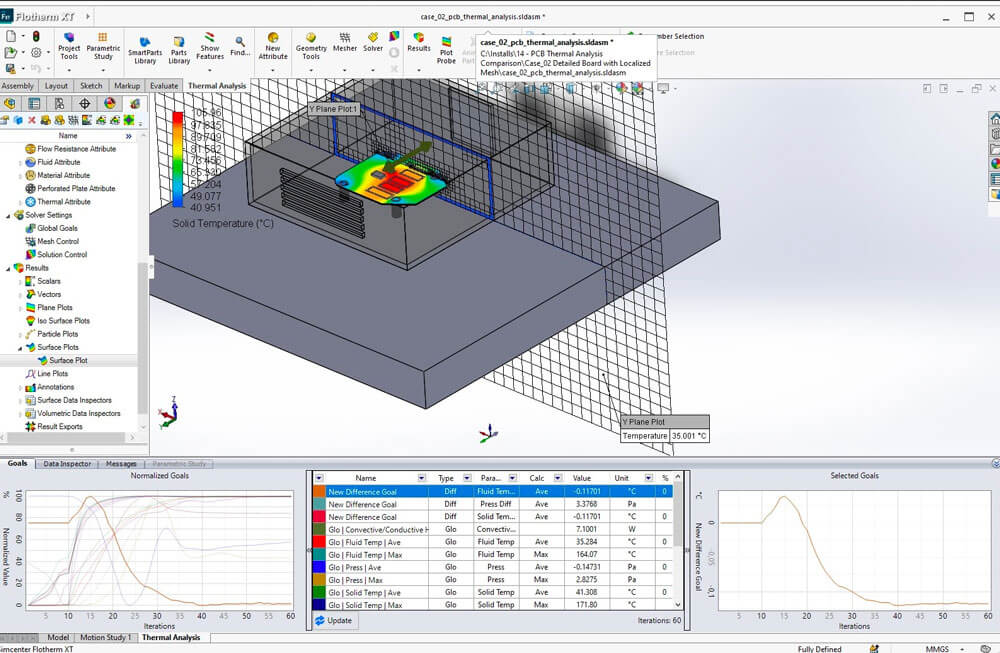Select Perforated Plate Attribute item
This screenshot has height=653, width=1000.
[x=70, y=188]
